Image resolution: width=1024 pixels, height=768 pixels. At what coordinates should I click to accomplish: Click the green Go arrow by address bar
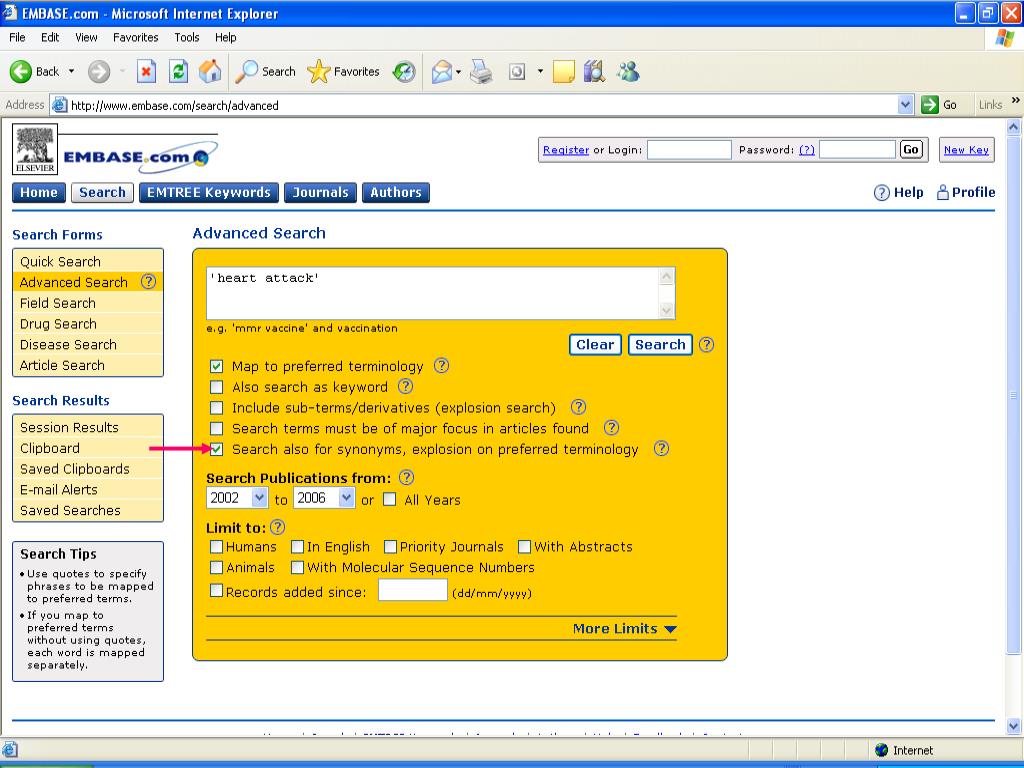[x=929, y=104]
